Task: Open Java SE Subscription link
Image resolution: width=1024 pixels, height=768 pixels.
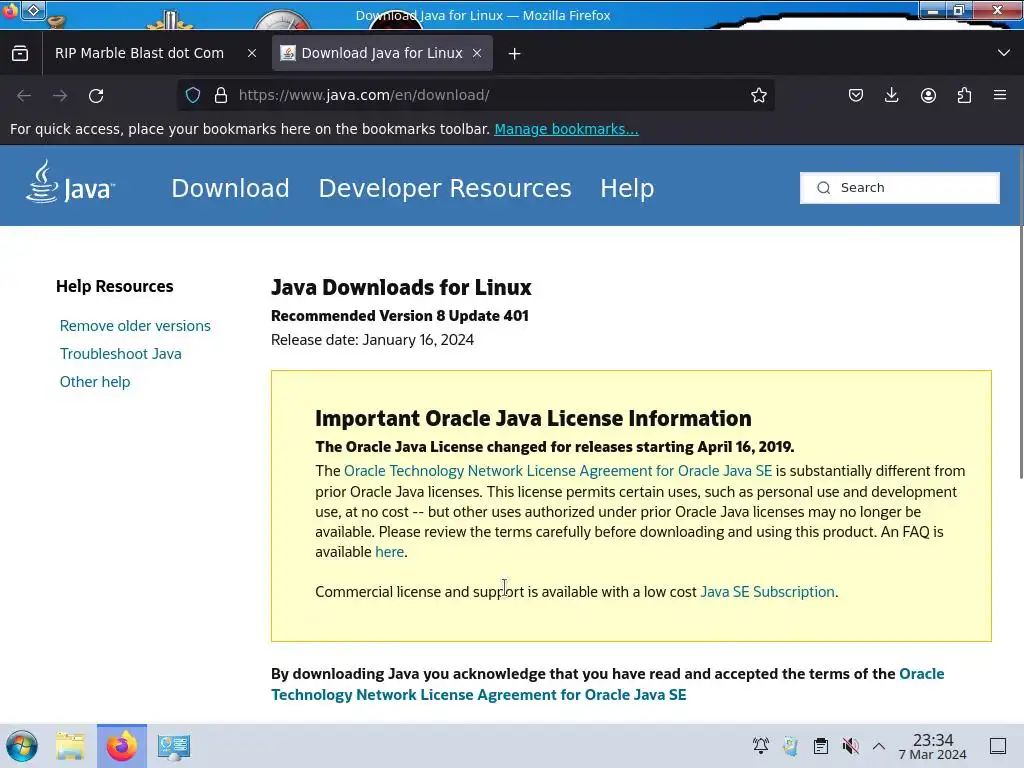Action: tap(767, 592)
